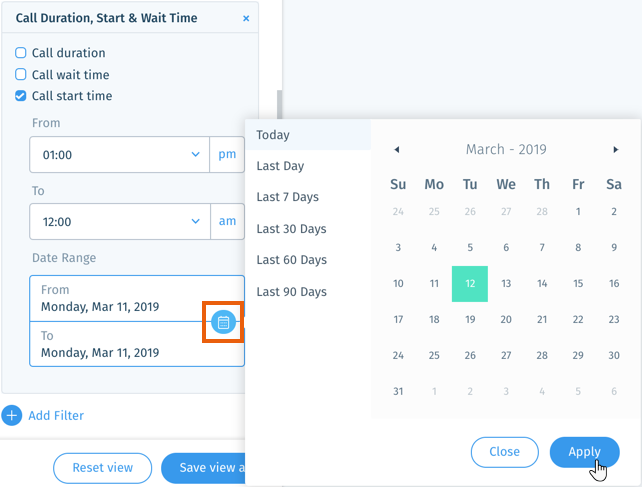Go to next month arrow
Viewport: 642px width, 487px height.
coord(615,149)
